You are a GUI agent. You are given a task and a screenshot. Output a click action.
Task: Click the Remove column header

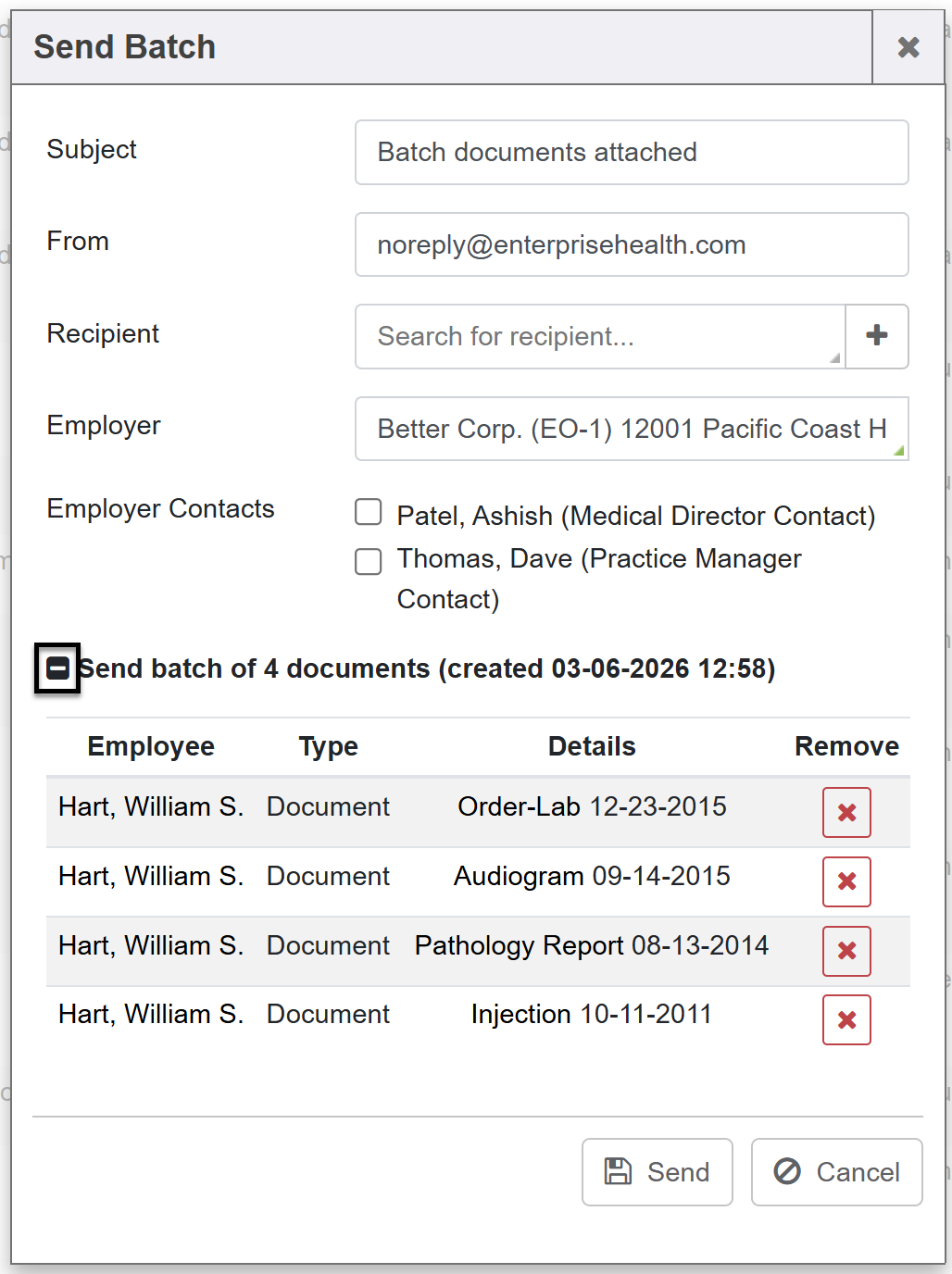click(x=846, y=746)
